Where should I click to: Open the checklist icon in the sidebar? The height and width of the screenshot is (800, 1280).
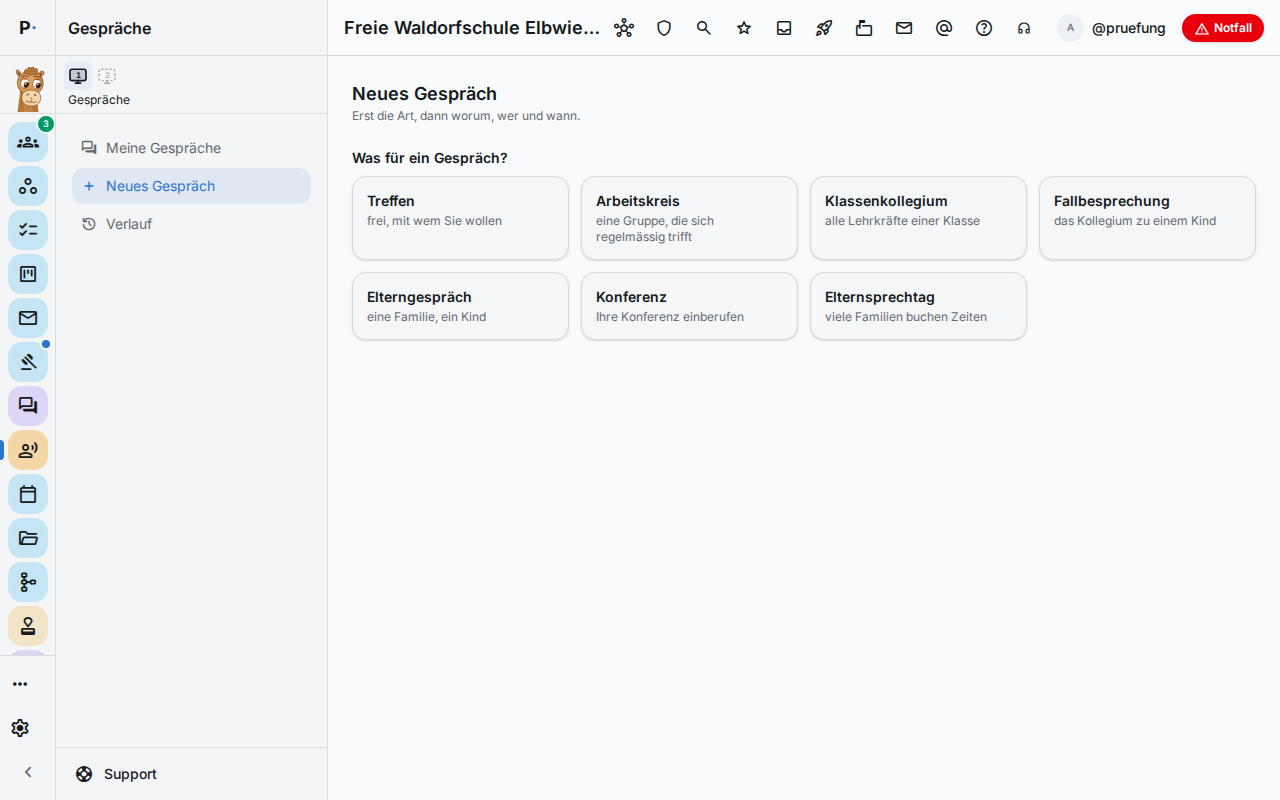click(x=28, y=230)
